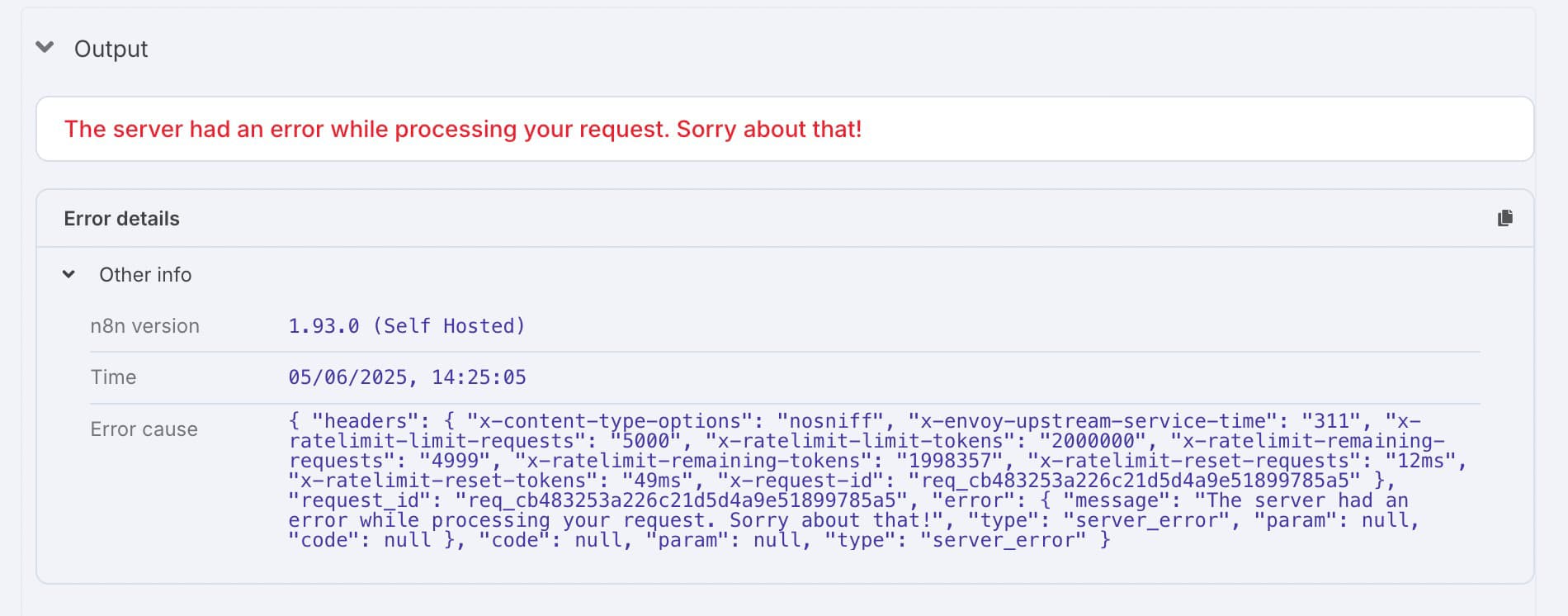Click the Other info label
This screenshot has width=1568, height=616.
pos(145,274)
